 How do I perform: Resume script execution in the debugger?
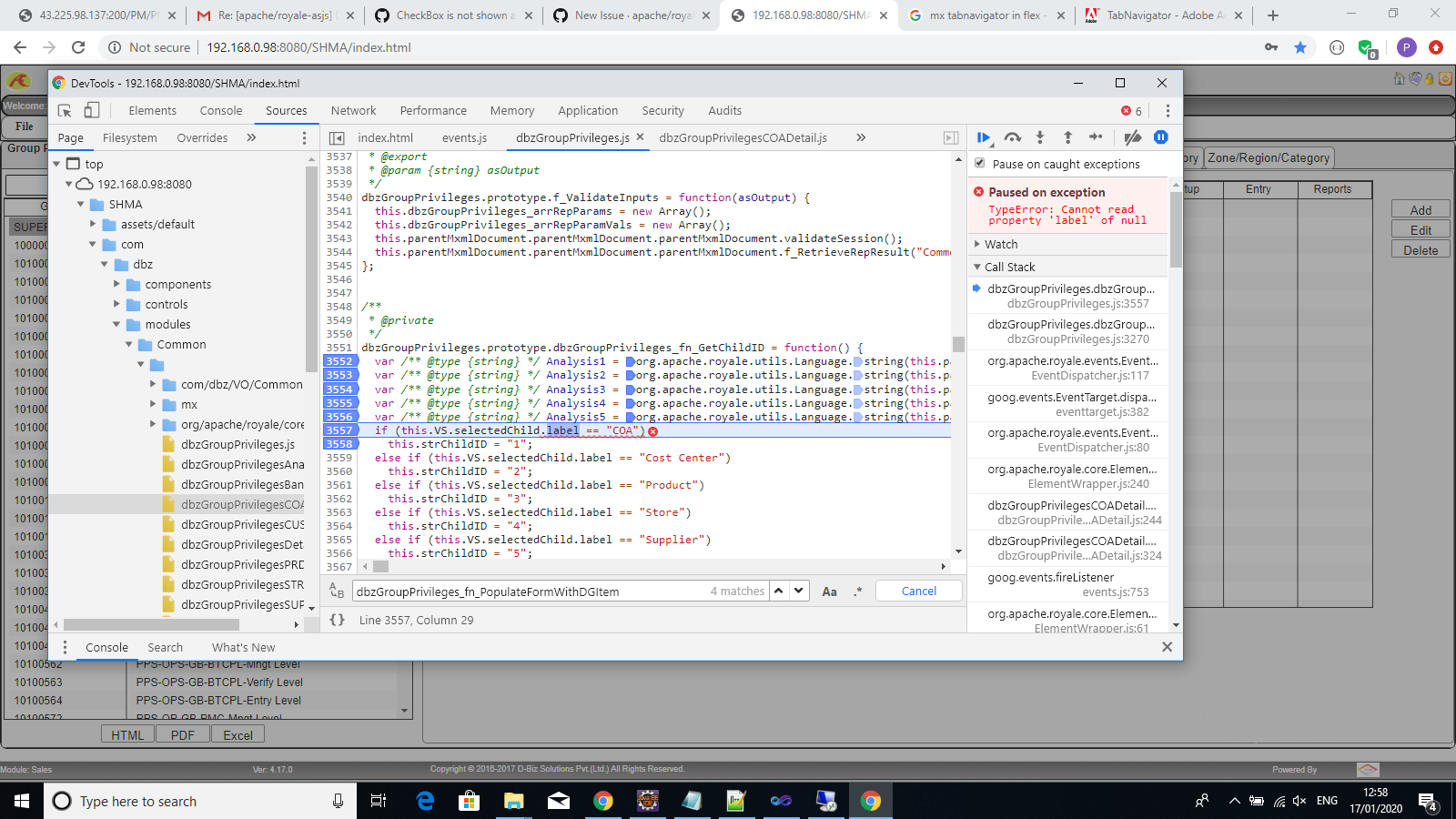[984, 137]
